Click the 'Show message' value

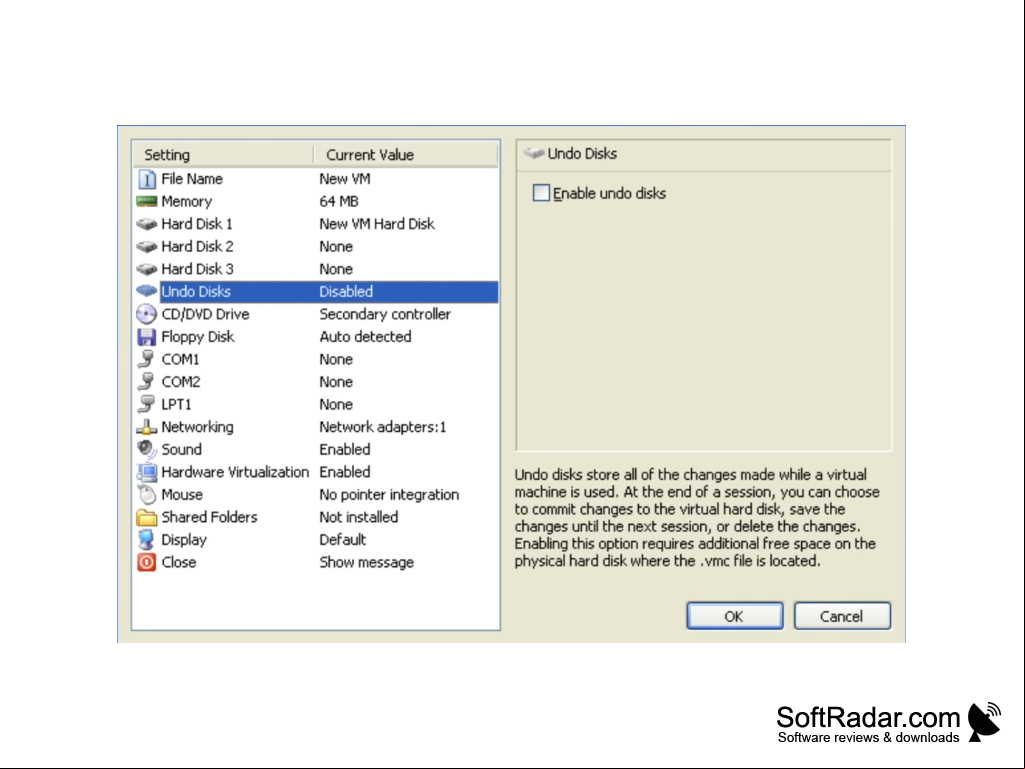(367, 562)
